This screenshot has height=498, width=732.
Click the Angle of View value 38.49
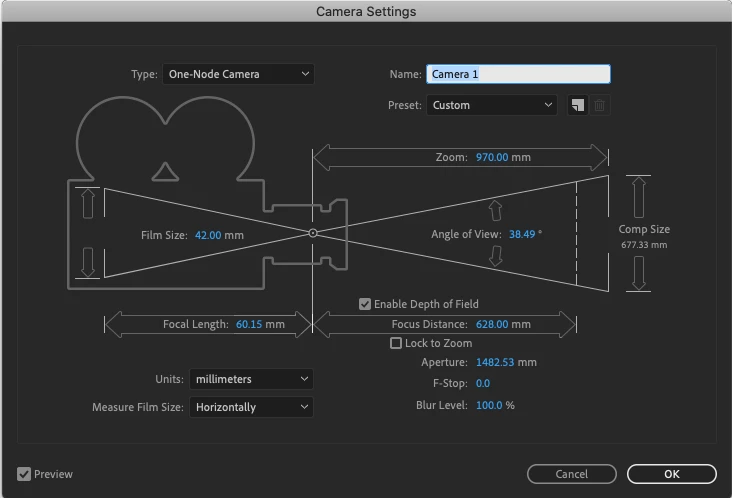coord(522,234)
